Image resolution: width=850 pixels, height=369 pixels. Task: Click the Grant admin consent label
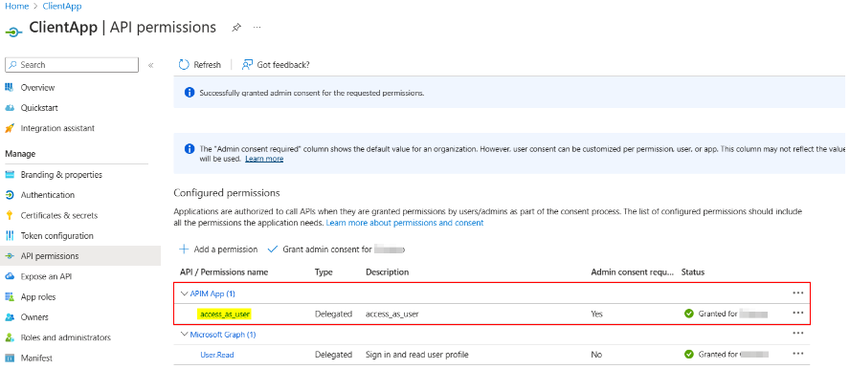[327, 249]
